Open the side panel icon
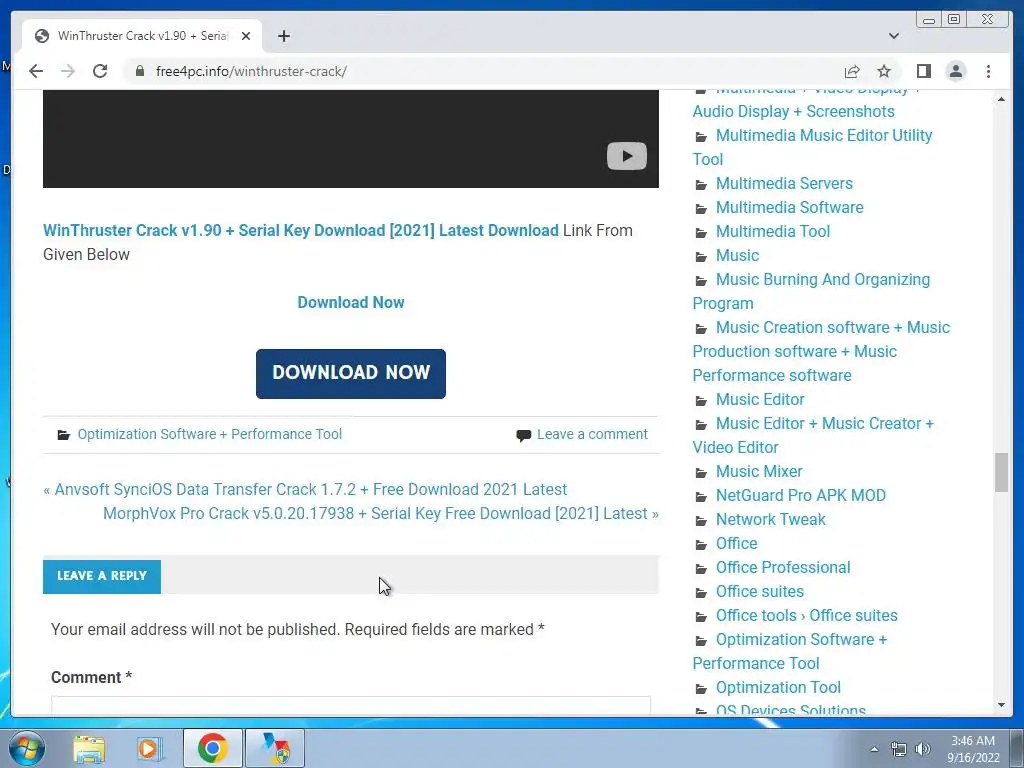Screen dimensions: 1024x768 coord(923,71)
